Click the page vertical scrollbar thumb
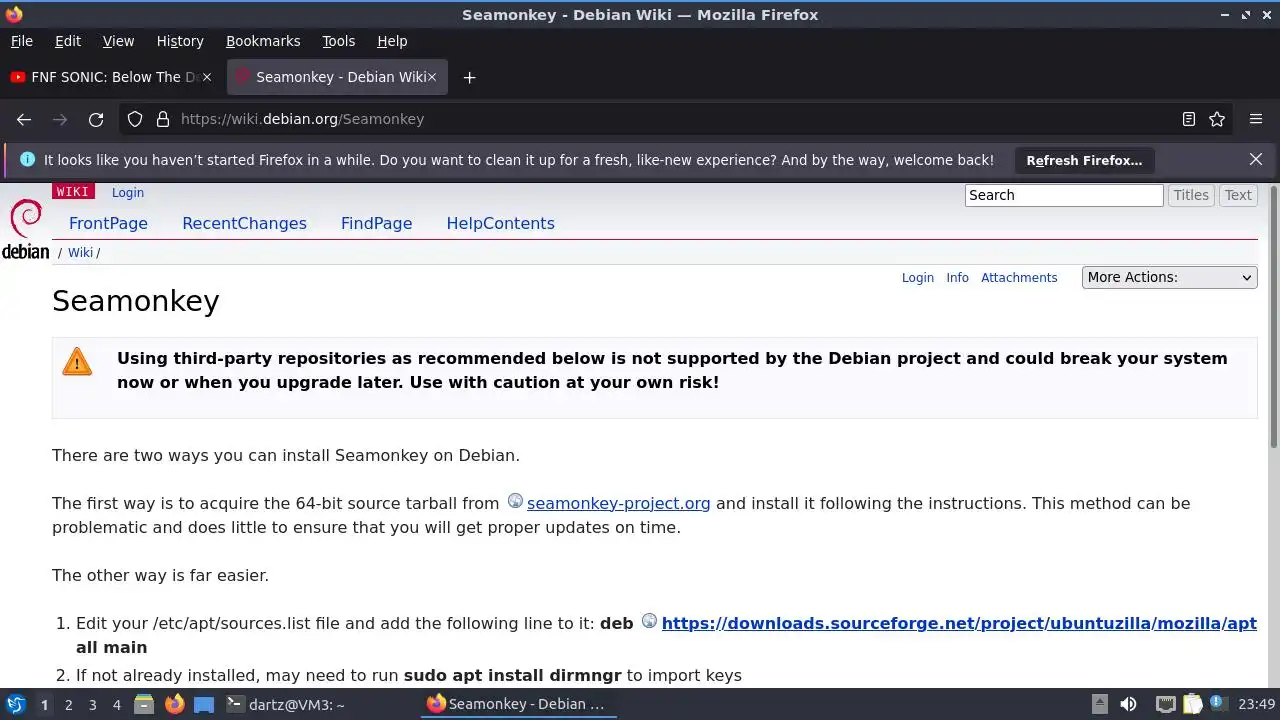The image size is (1280, 720). [1273, 317]
